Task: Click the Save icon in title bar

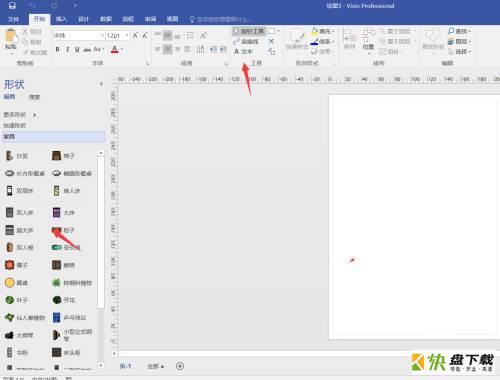Action: click(12, 6)
